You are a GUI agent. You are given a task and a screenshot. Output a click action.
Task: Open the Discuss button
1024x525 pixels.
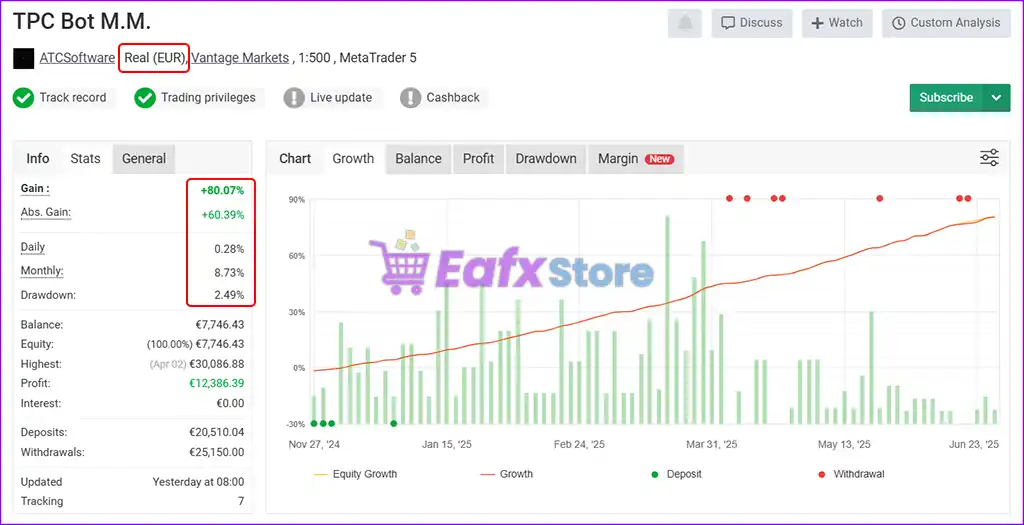[x=752, y=23]
